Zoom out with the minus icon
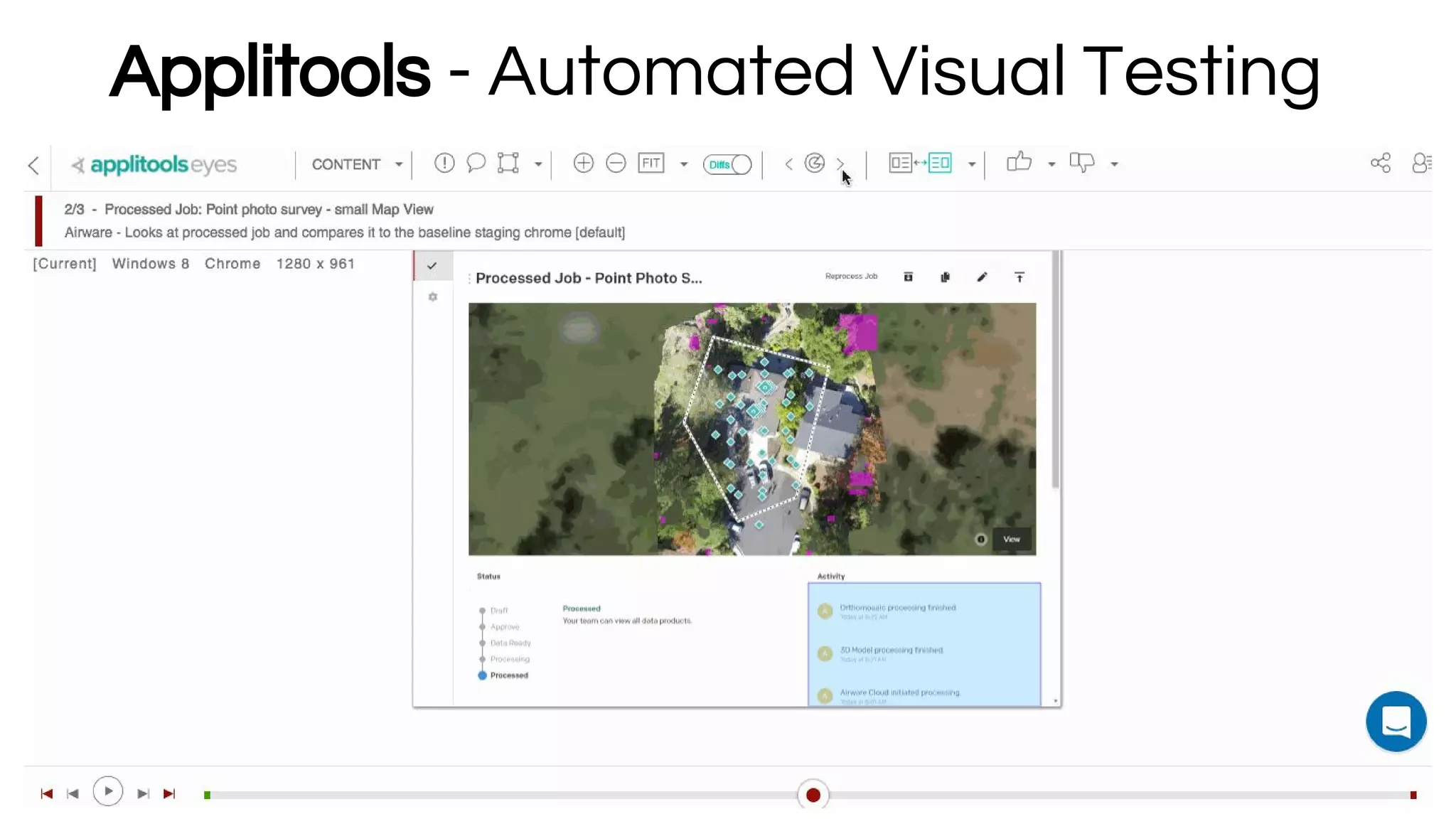 pos(616,163)
